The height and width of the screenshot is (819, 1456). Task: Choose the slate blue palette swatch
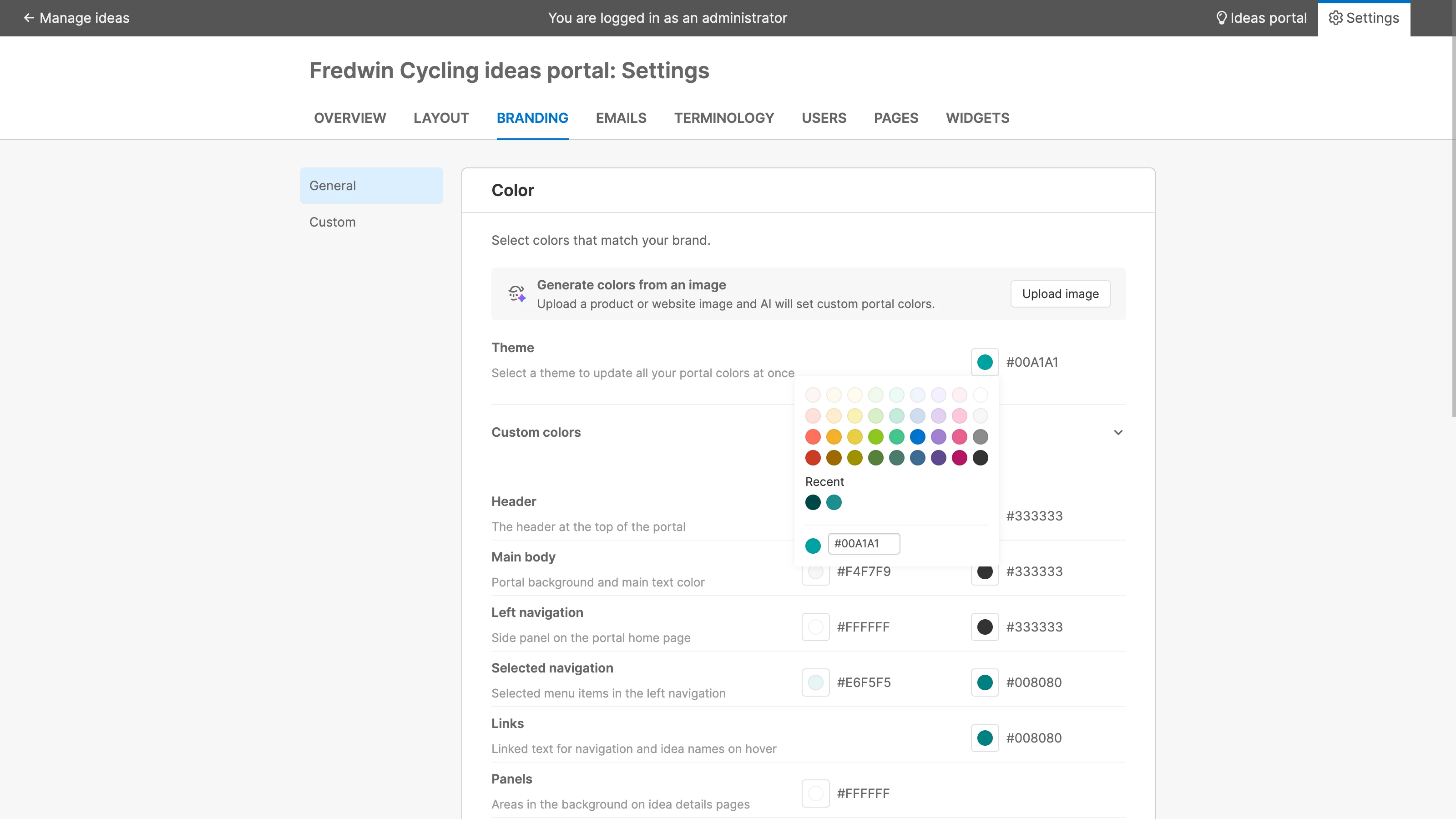(x=917, y=458)
